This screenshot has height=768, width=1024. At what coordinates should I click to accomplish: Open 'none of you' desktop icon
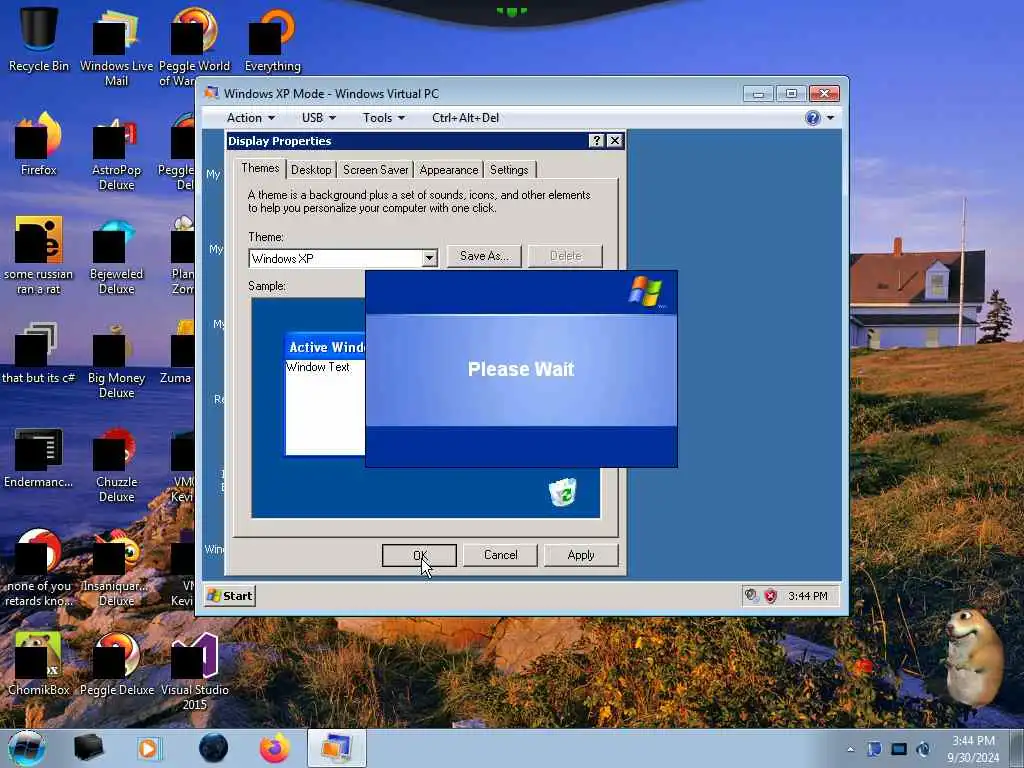tap(39, 567)
